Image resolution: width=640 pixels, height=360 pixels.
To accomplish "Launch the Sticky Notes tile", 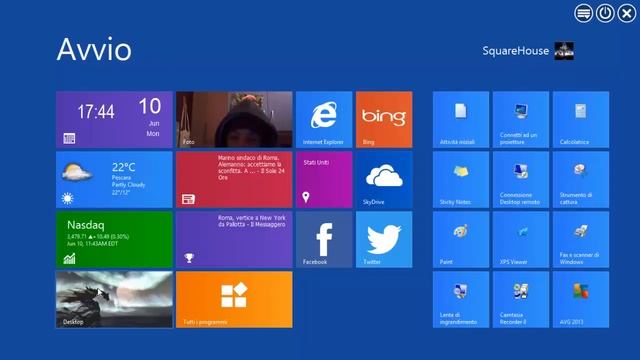I will 461,180.
